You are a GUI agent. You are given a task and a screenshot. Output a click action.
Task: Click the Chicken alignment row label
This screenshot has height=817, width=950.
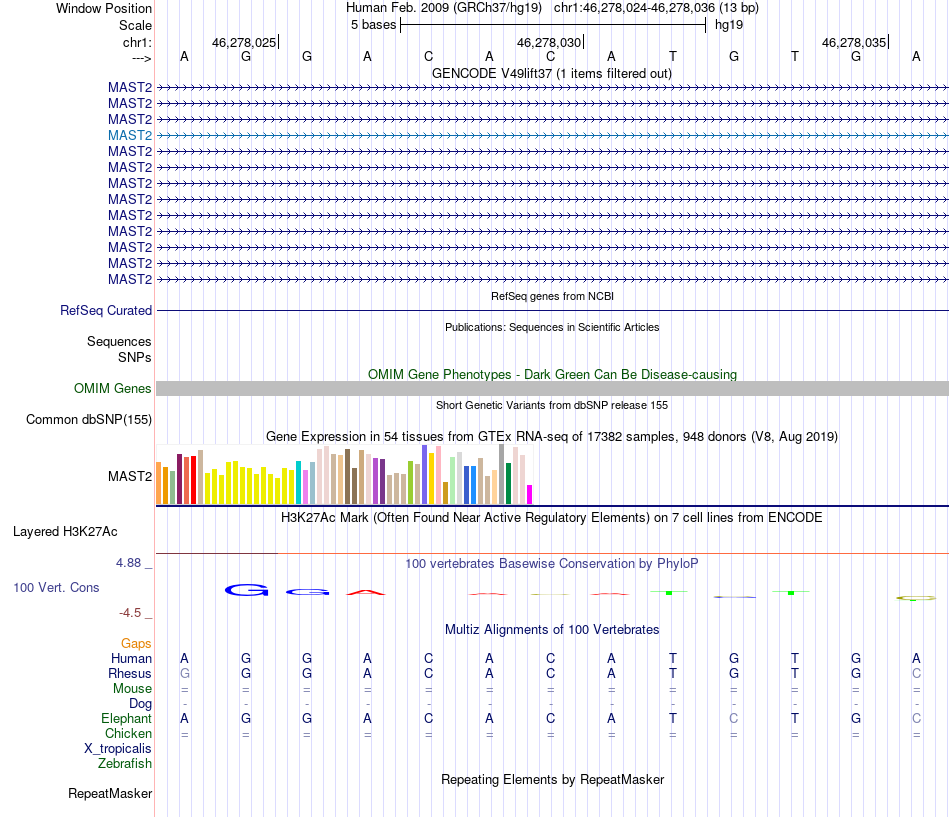coord(128,733)
